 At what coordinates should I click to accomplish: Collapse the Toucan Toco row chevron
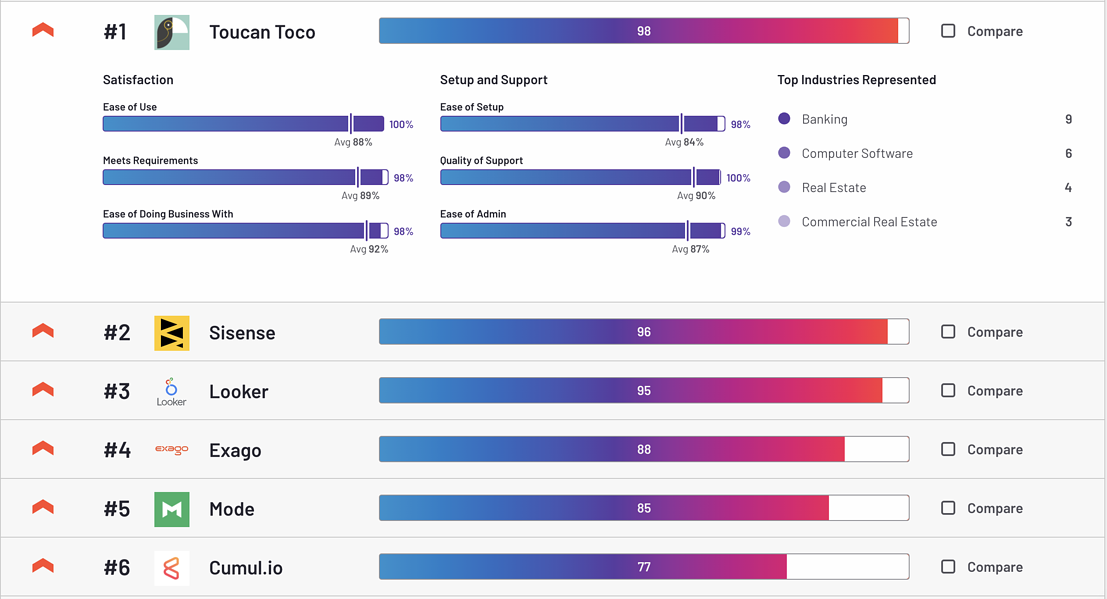[43, 31]
